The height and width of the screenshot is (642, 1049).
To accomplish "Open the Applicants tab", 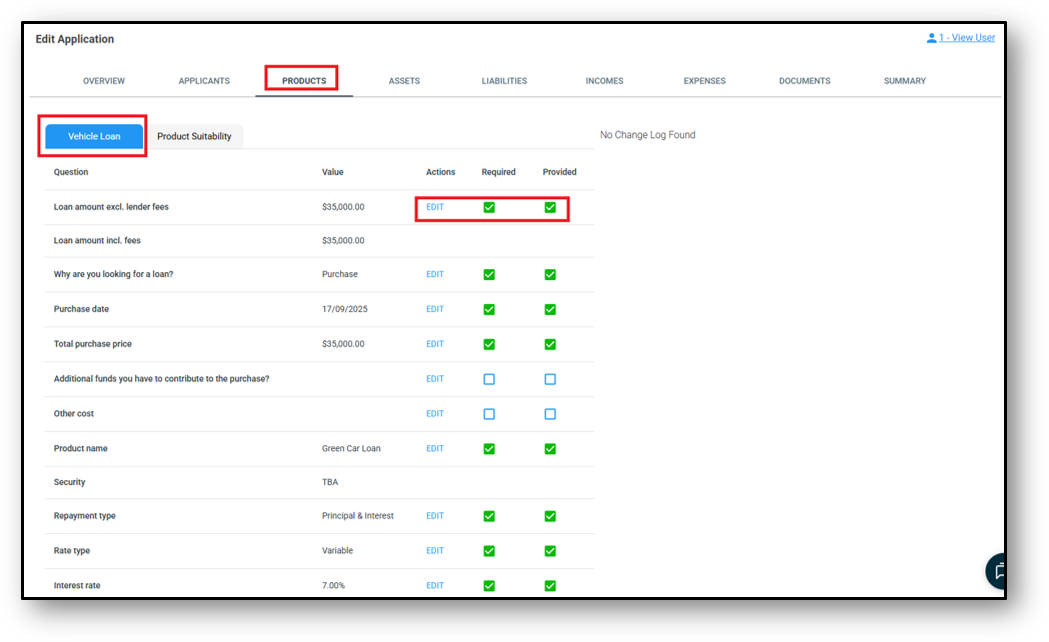I will click(x=204, y=81).
